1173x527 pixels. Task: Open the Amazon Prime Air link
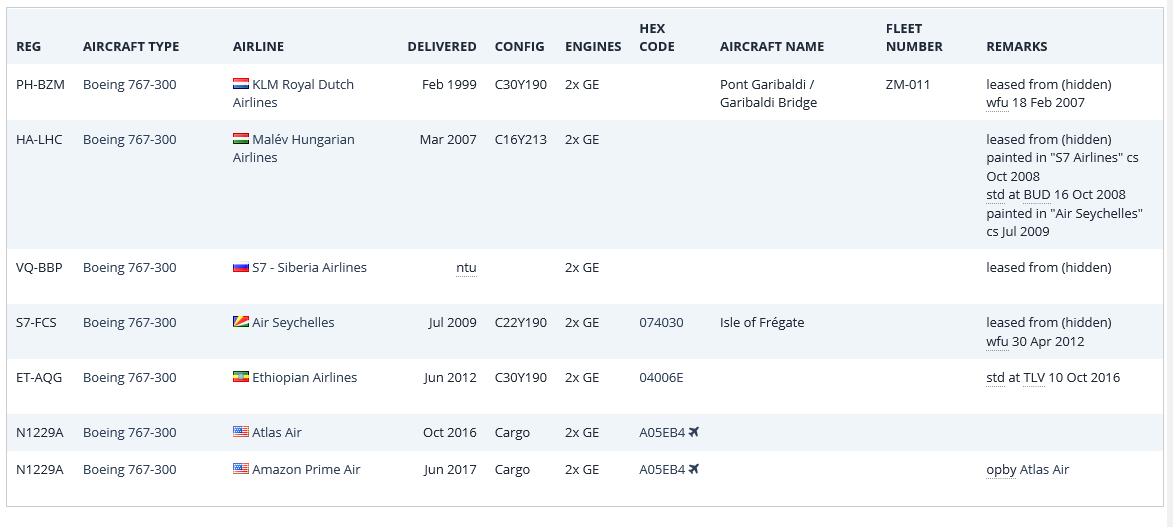[306, 469]
